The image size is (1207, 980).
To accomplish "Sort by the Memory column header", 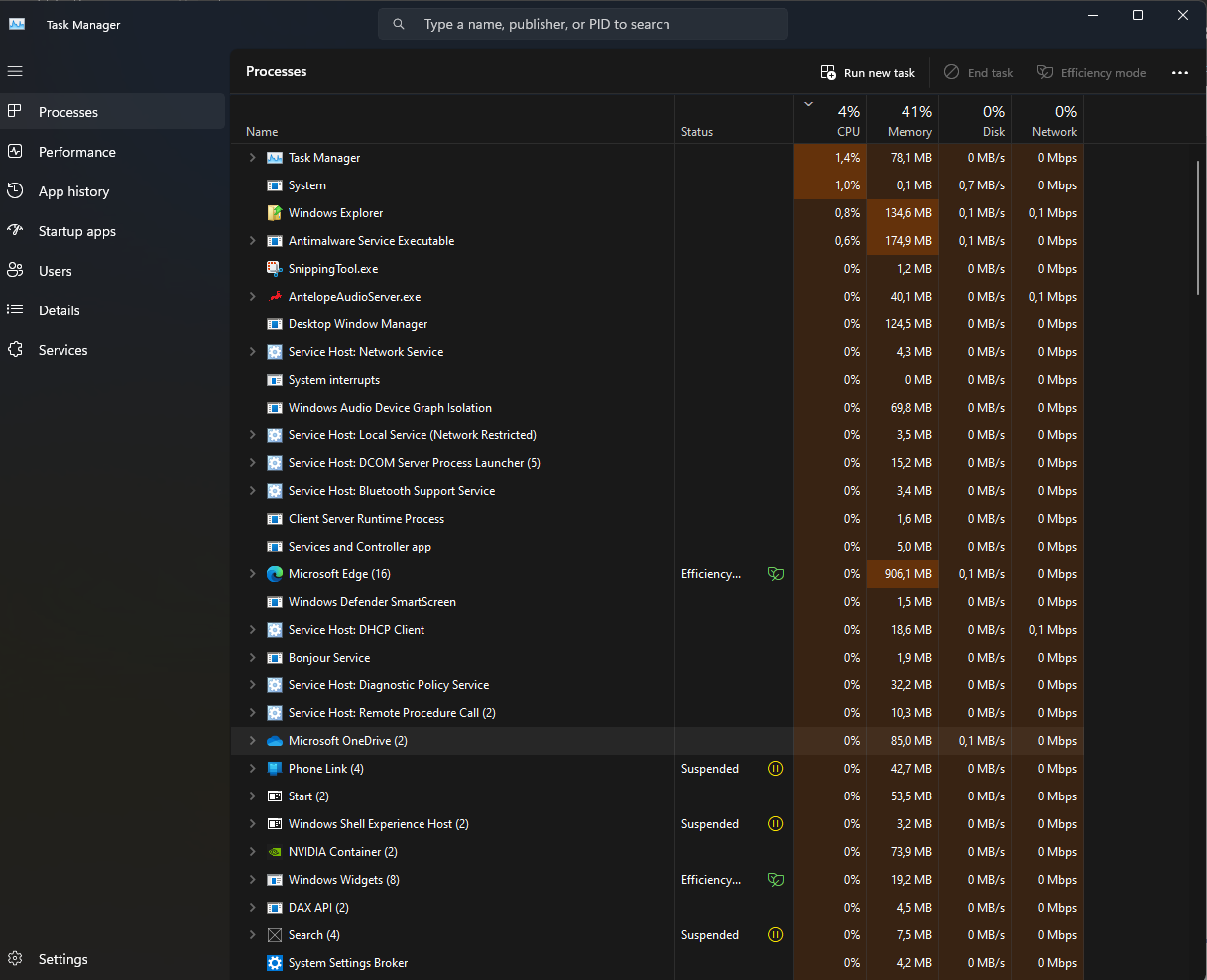I will (903, 120).
